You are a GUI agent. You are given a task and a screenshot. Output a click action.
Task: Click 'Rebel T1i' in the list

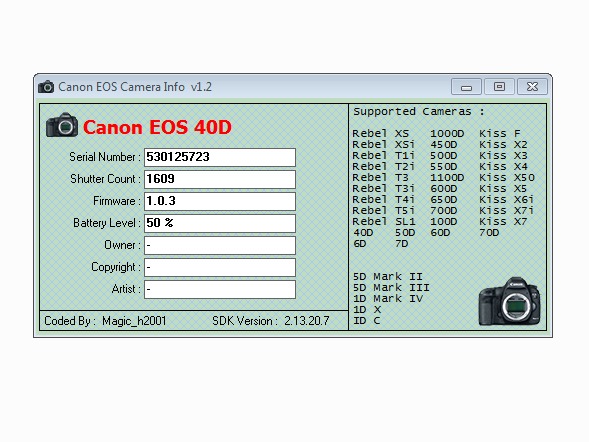tap(384, 155)
